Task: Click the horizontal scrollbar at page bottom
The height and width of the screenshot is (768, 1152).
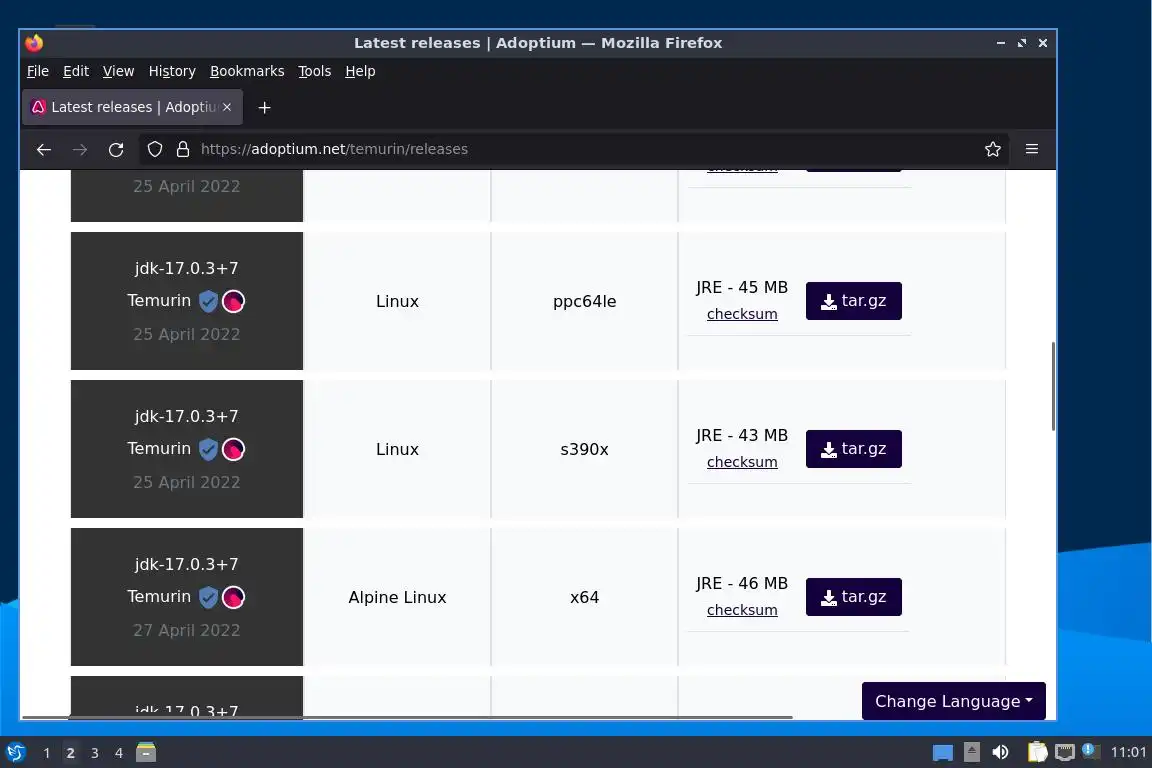Action: [407, 717]
